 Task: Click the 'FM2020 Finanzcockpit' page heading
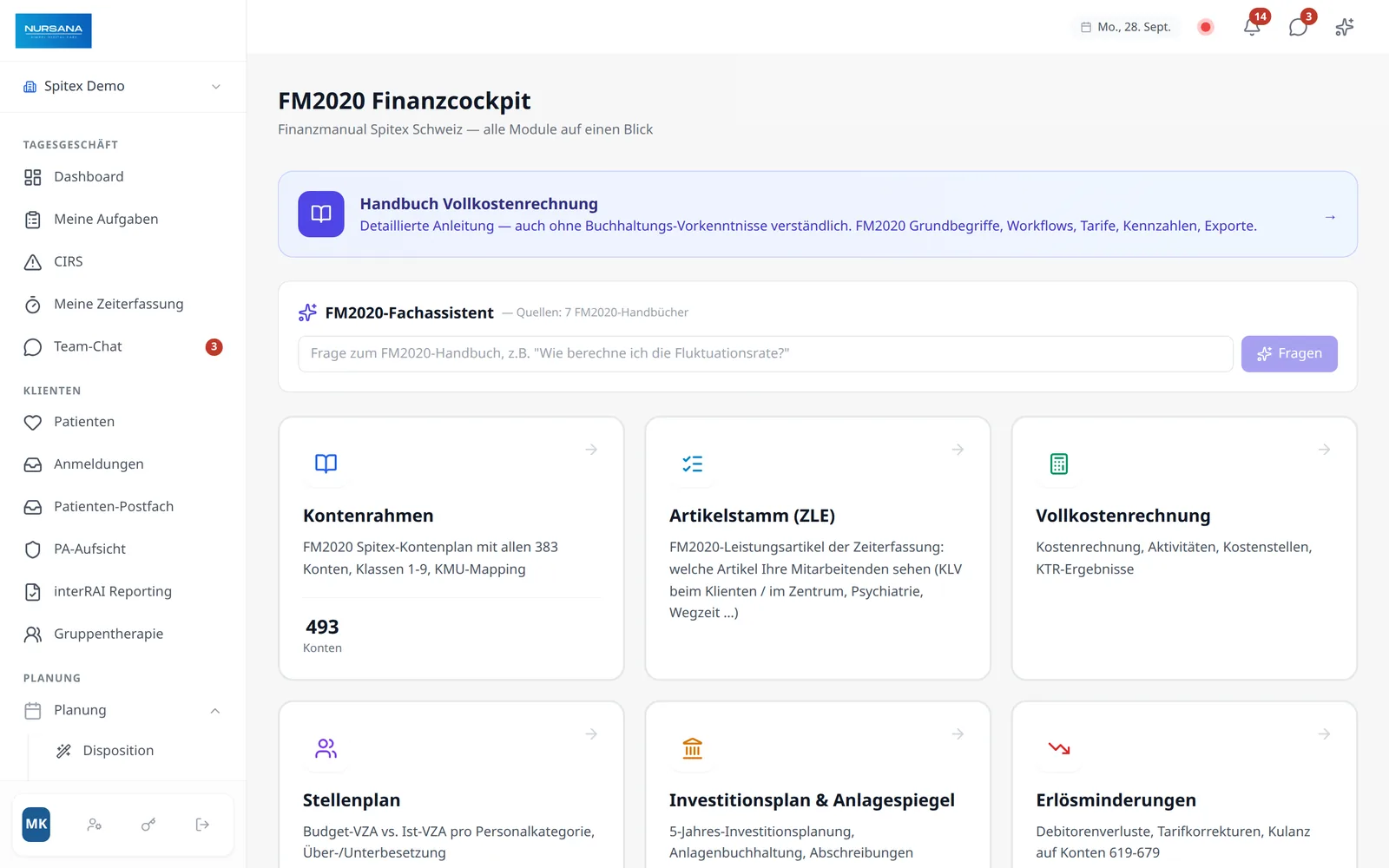[405, 101]
